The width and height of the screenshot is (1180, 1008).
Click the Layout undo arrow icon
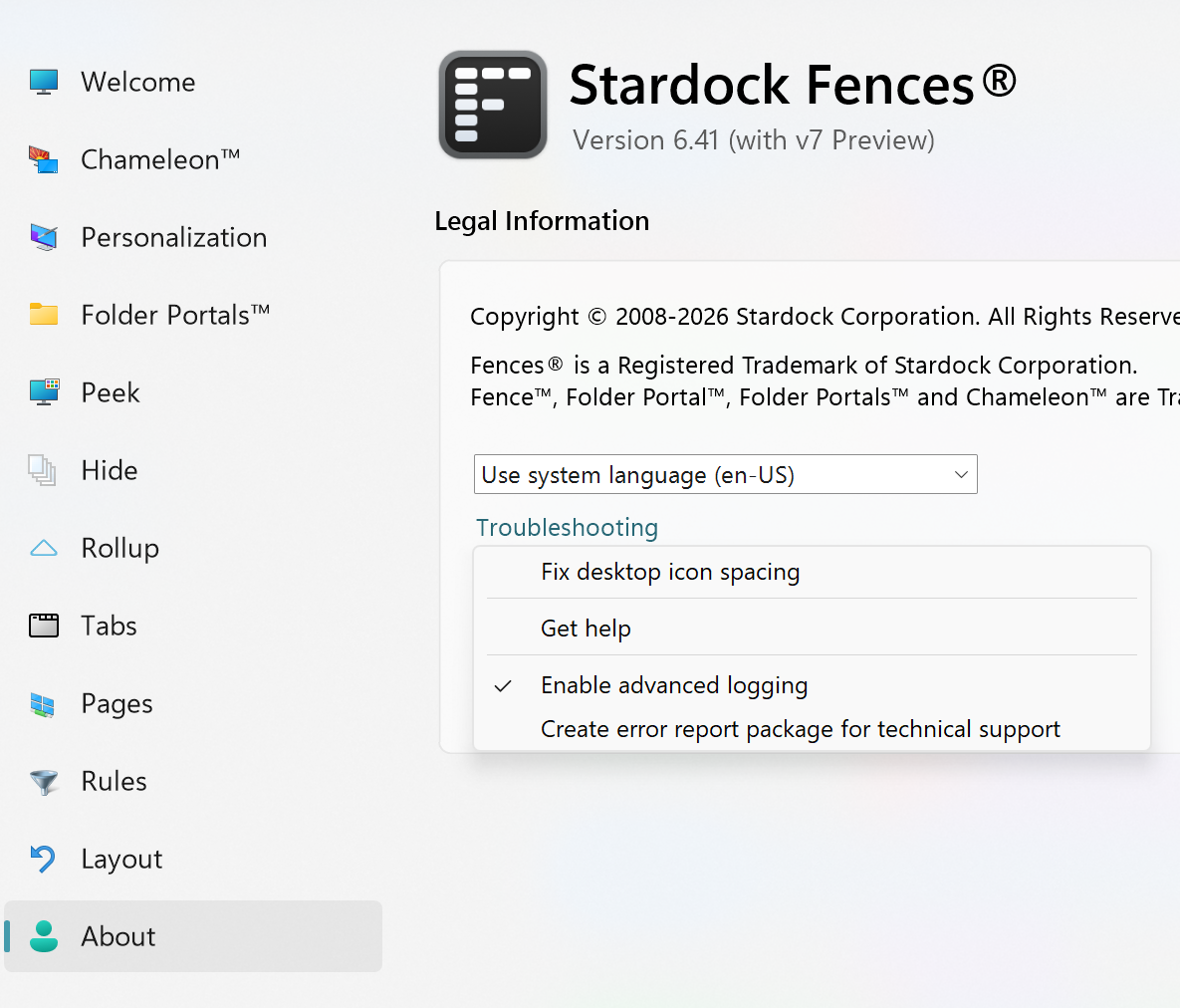point(43,859)
